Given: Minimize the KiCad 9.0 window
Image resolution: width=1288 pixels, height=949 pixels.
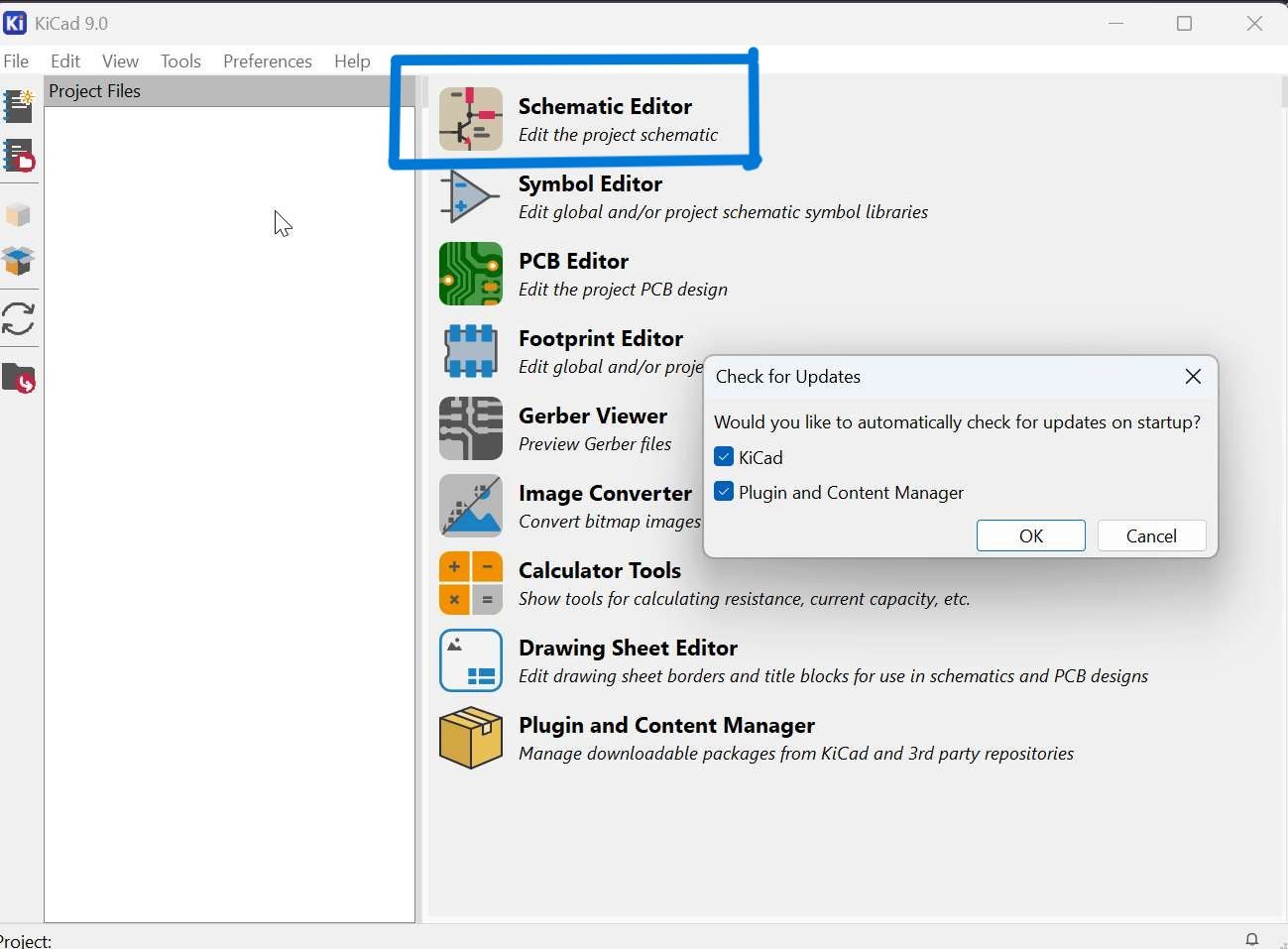Looking at the screenshot, I should point(1116,23).
